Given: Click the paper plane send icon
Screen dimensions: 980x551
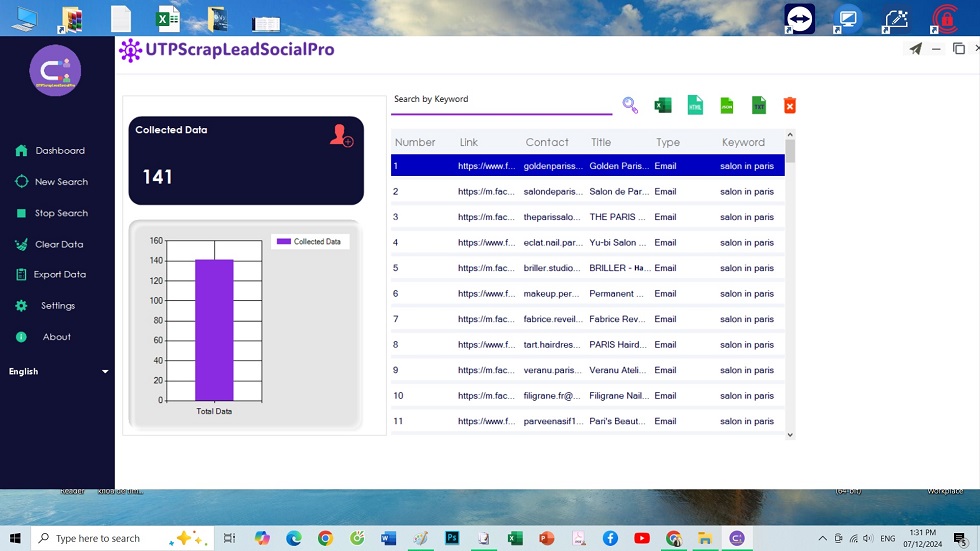Looking at the screenshot, I should 915,49.
